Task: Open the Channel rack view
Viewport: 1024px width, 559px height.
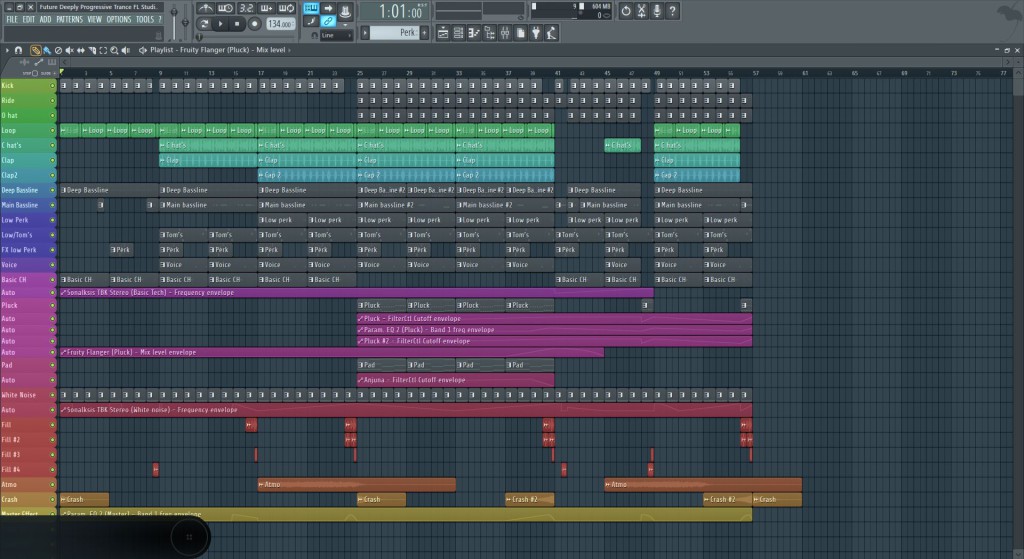Action: tap(458, 33)
